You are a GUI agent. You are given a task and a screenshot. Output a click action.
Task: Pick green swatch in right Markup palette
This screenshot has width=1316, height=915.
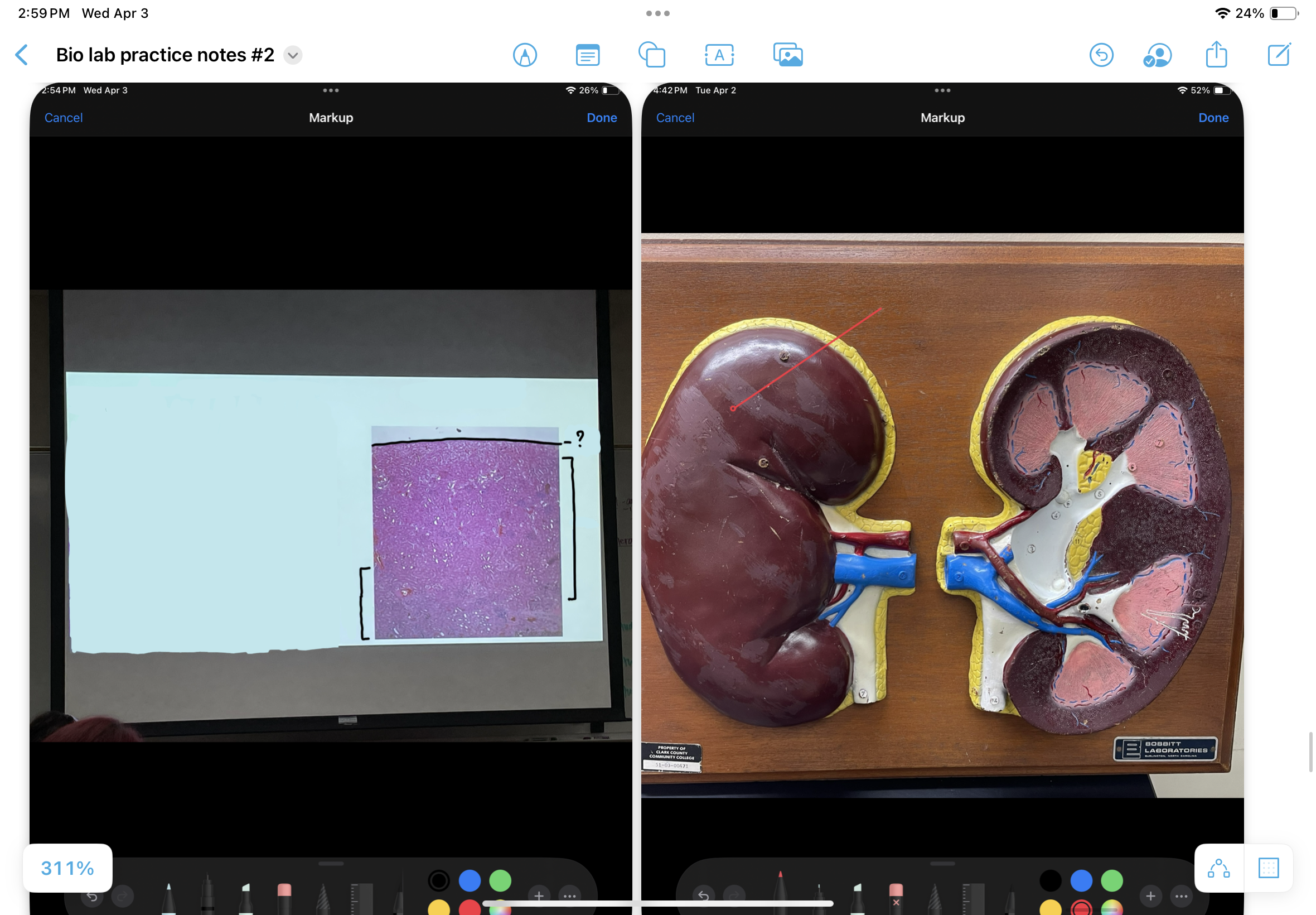(1111, 880)
